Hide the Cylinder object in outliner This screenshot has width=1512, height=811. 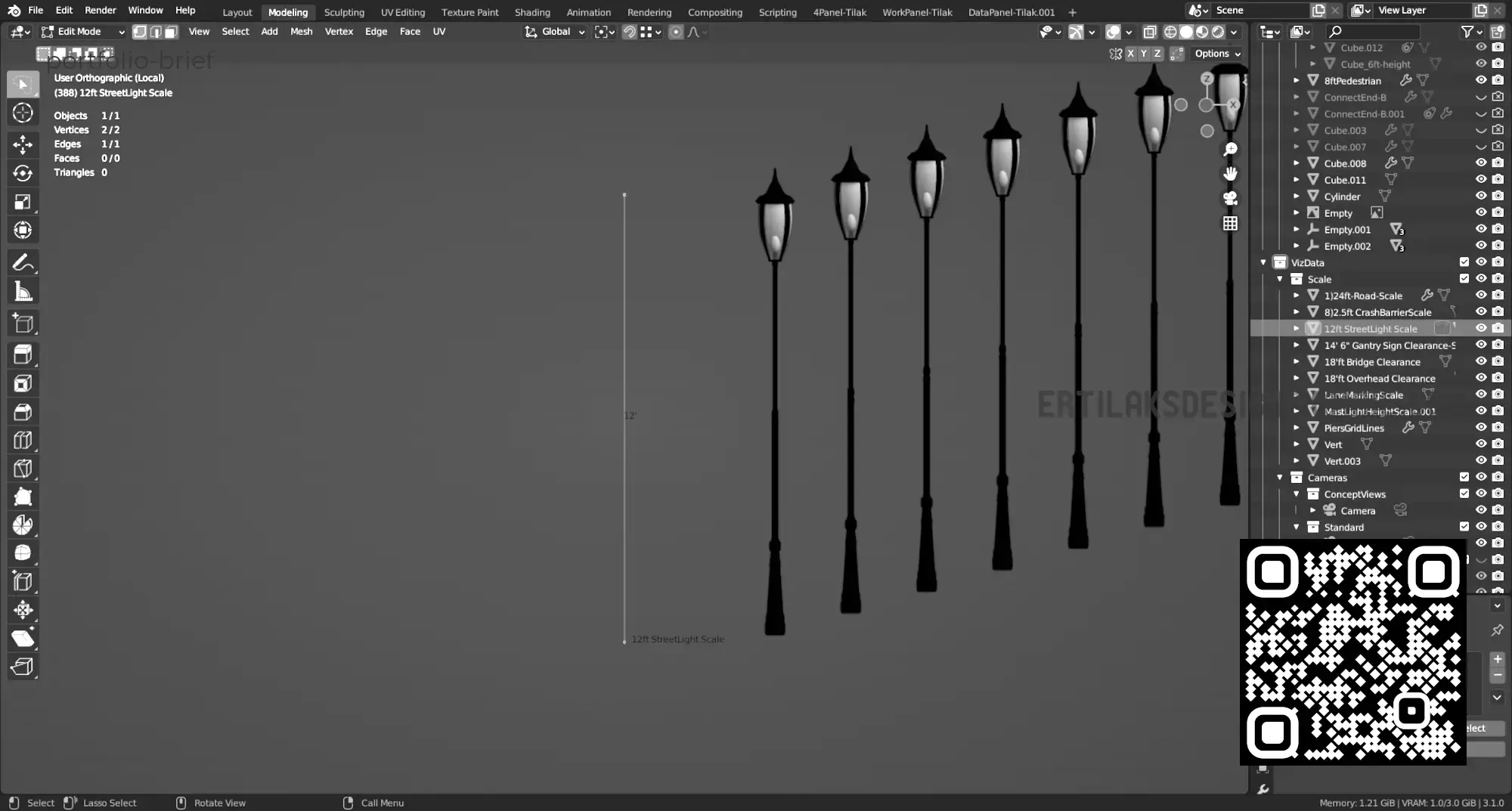click(x=1480, y=197)
